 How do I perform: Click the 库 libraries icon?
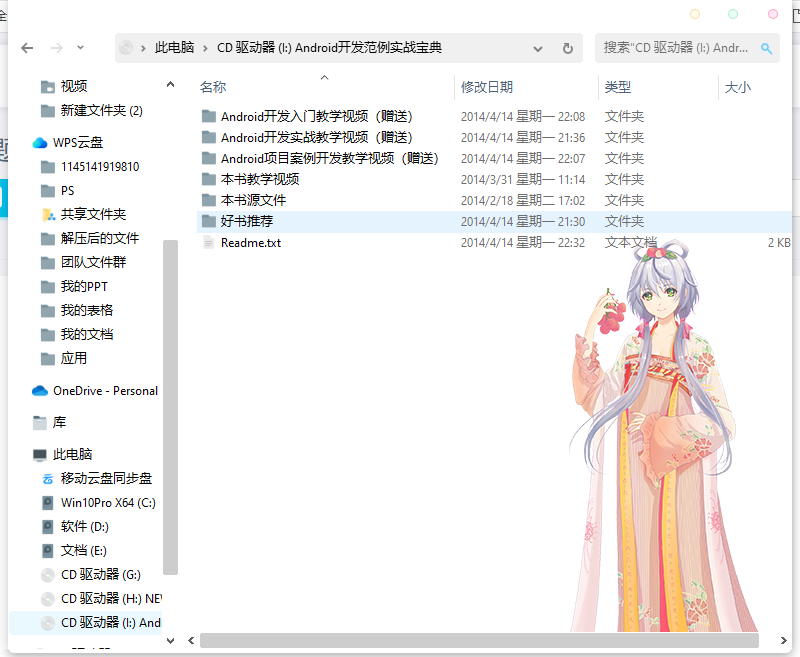click(x=40, y=422)
